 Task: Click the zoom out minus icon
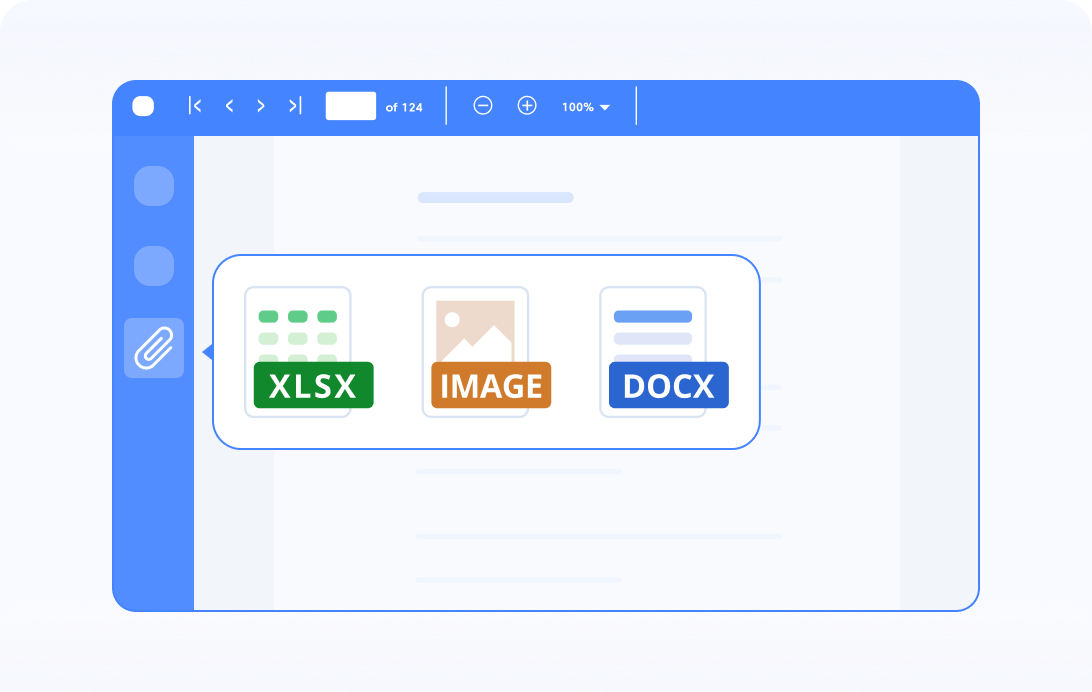point(483,105)
